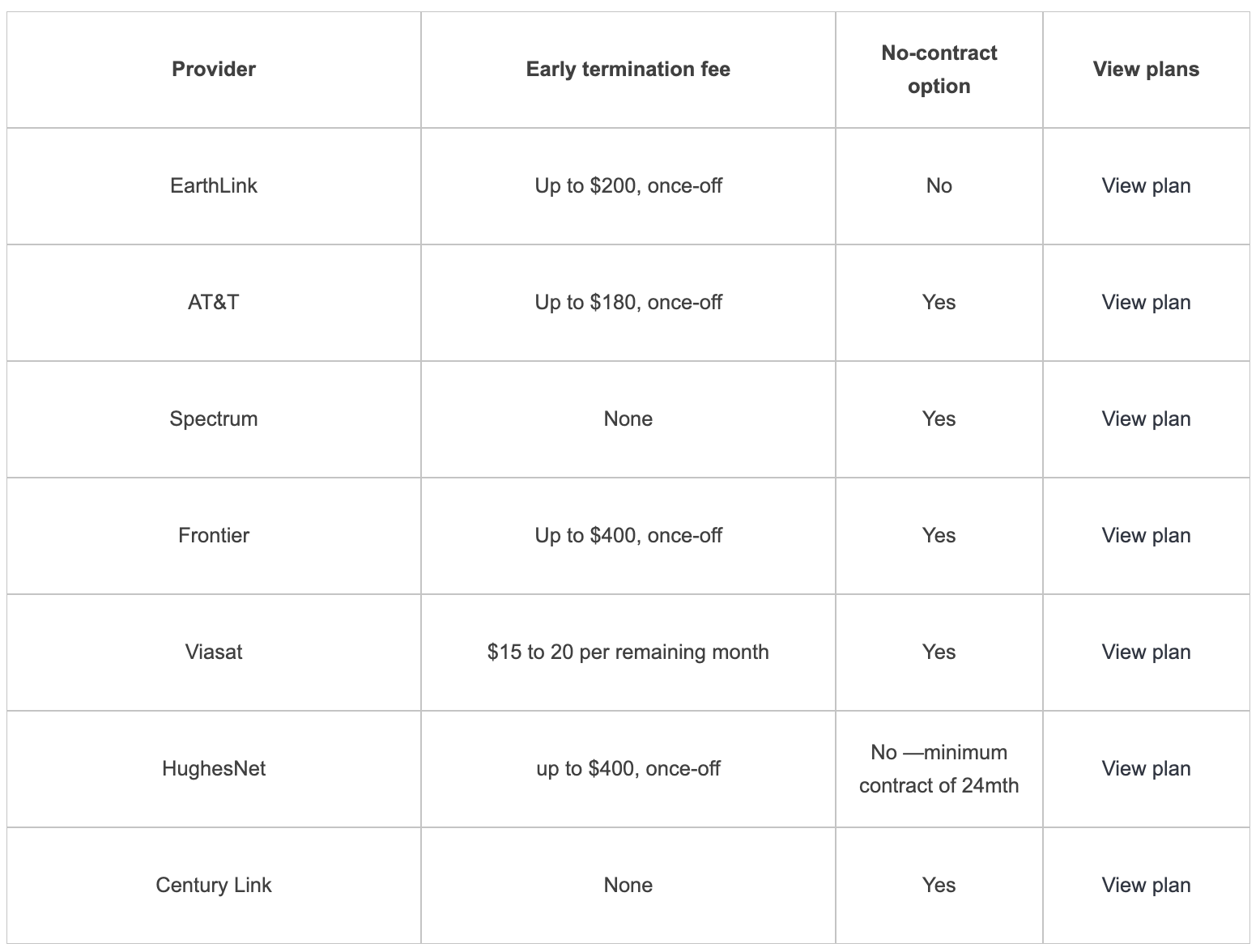This screenshot has width=1260, height=952.
Task: Open View plan link for Frontier
Action: pyautogui.click(x=1146, y=536)
